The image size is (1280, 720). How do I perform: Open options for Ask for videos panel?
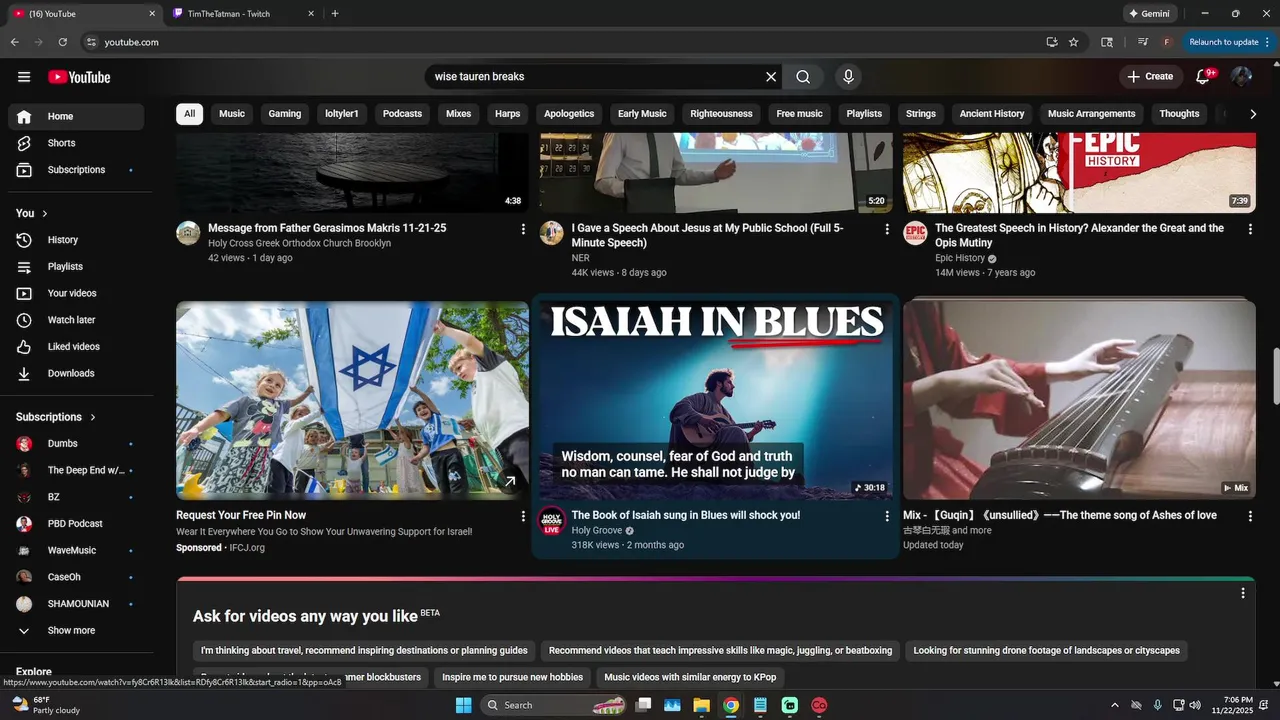[1243, 593]
